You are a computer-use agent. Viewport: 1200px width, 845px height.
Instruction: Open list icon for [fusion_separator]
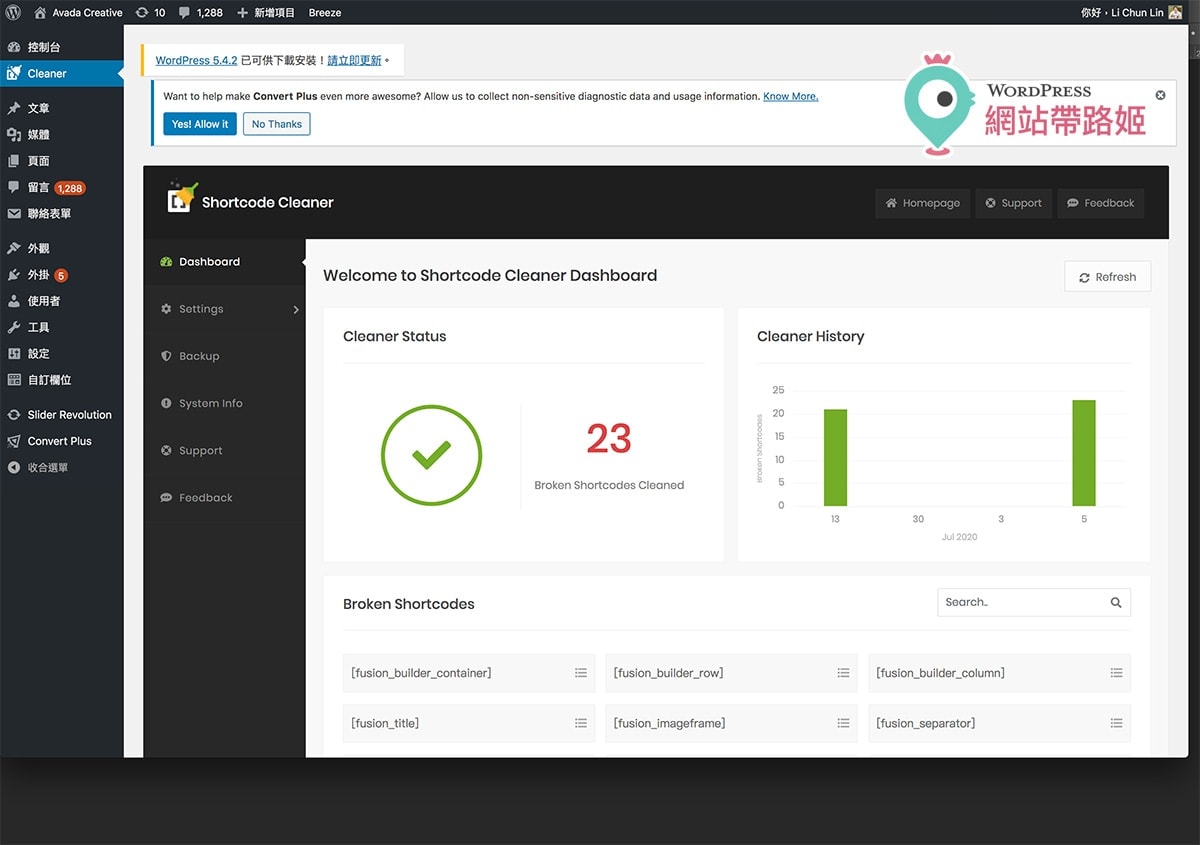pos(1116,723)
